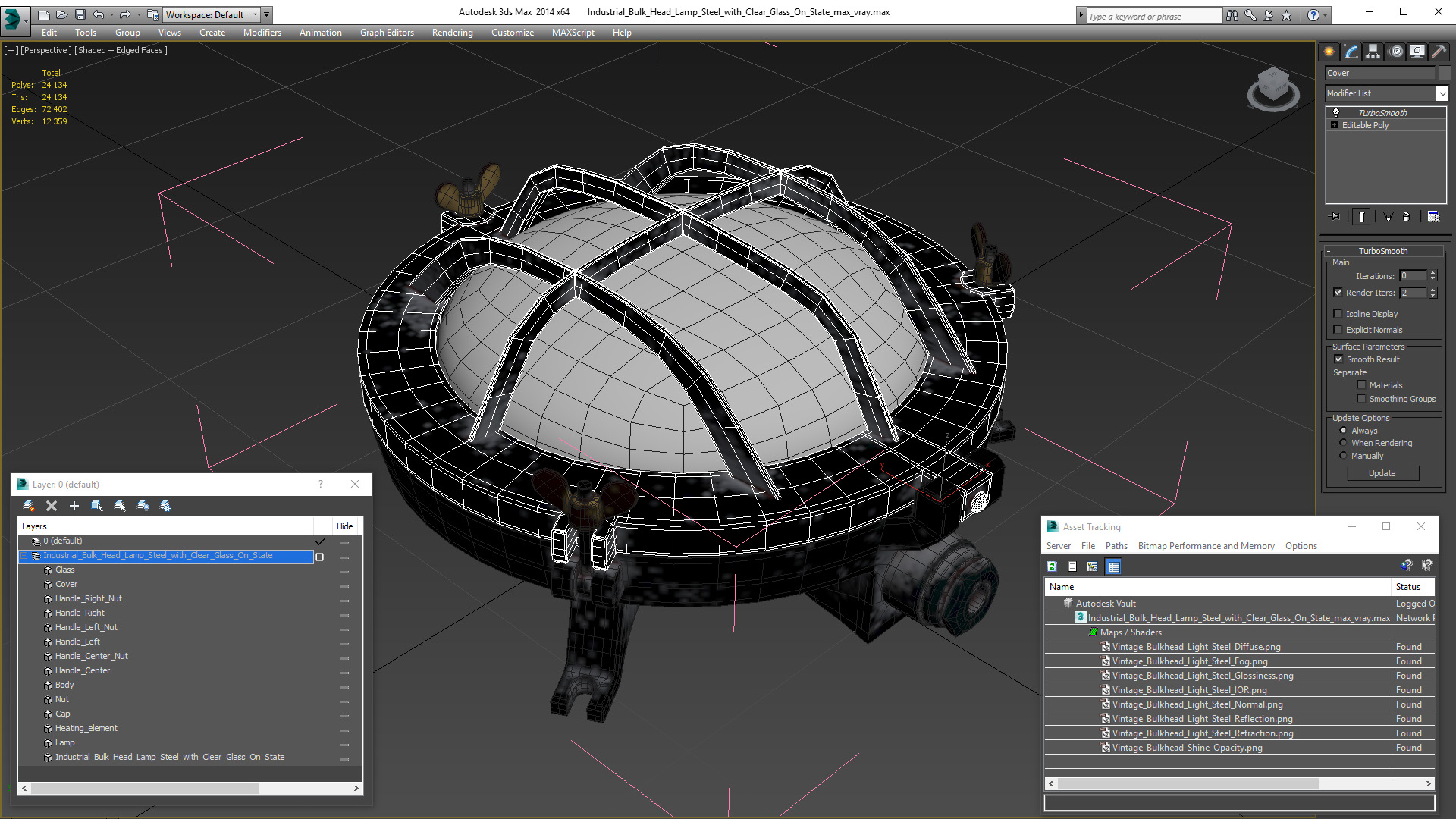Open the Help dropdown arrow

1325,15
